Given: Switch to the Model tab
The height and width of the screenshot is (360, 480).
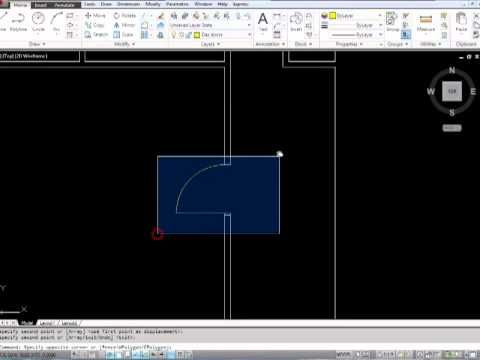Looking at the screenshot, I should point(27,323).
